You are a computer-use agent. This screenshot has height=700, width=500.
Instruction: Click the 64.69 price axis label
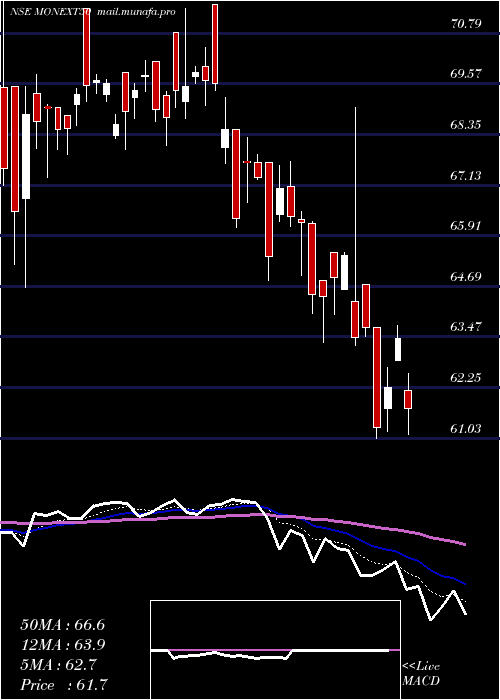pos(466,277)
